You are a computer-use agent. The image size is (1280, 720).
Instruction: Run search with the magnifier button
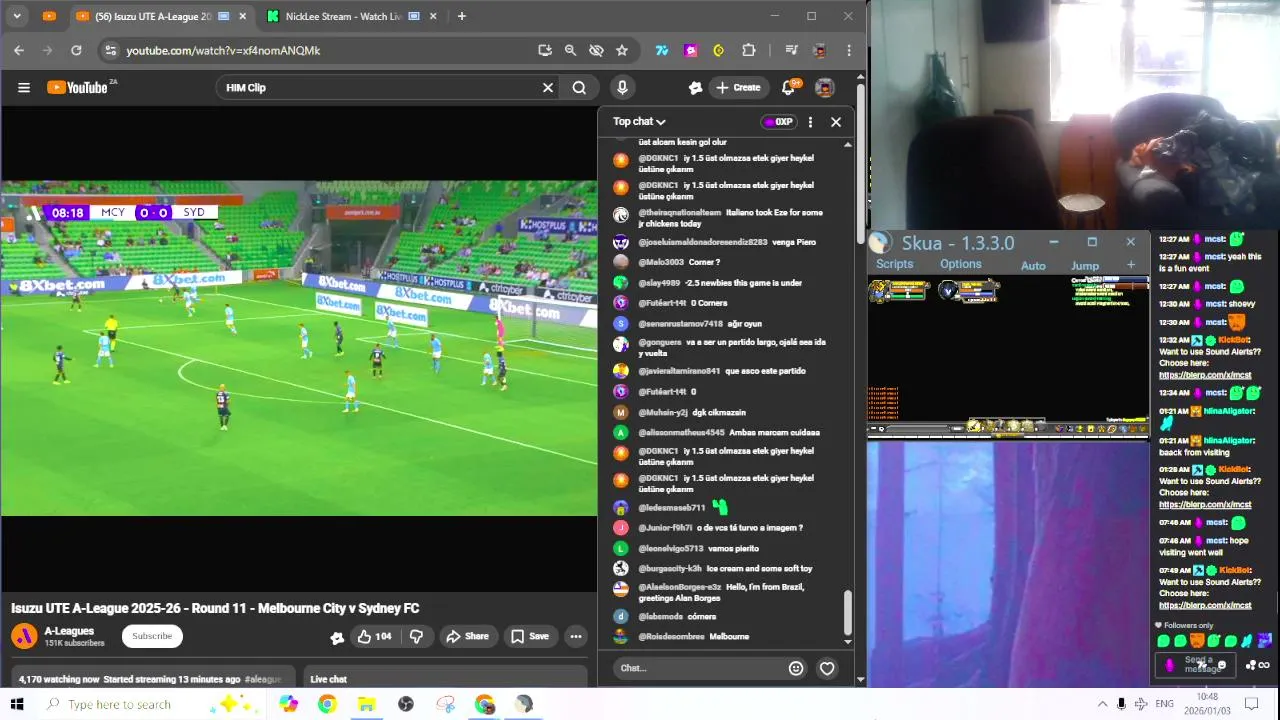pyautogui.click(x=579, y=87)
